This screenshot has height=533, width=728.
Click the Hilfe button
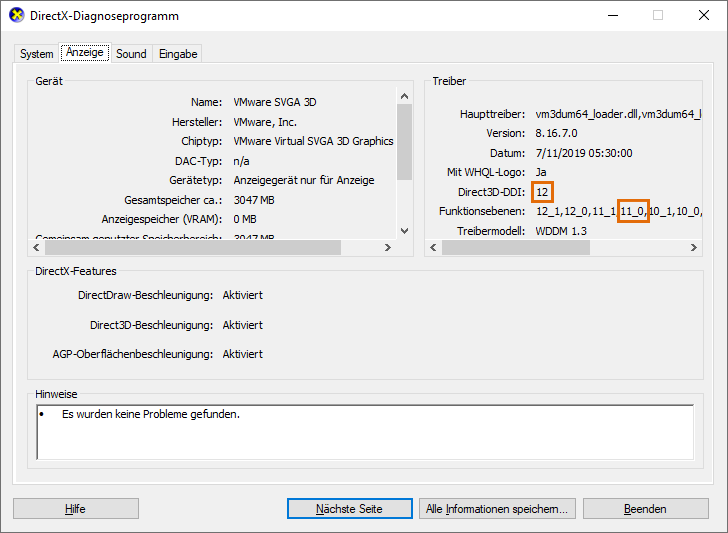pyautogui.click(x=76, y=509)
